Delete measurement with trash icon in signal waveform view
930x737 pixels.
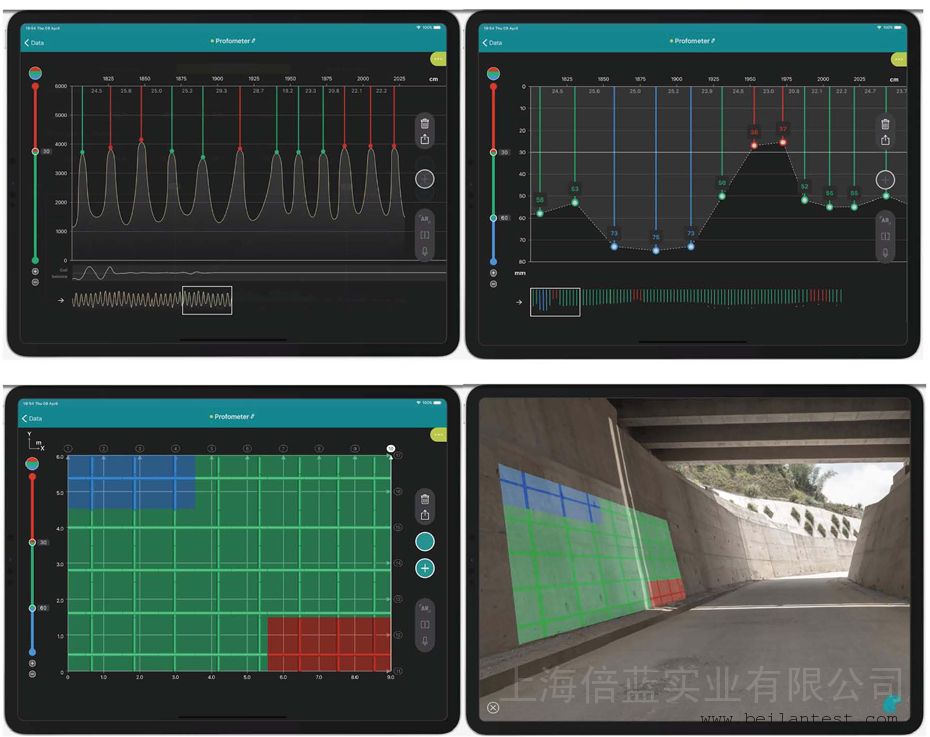click(x=425, y=124)
